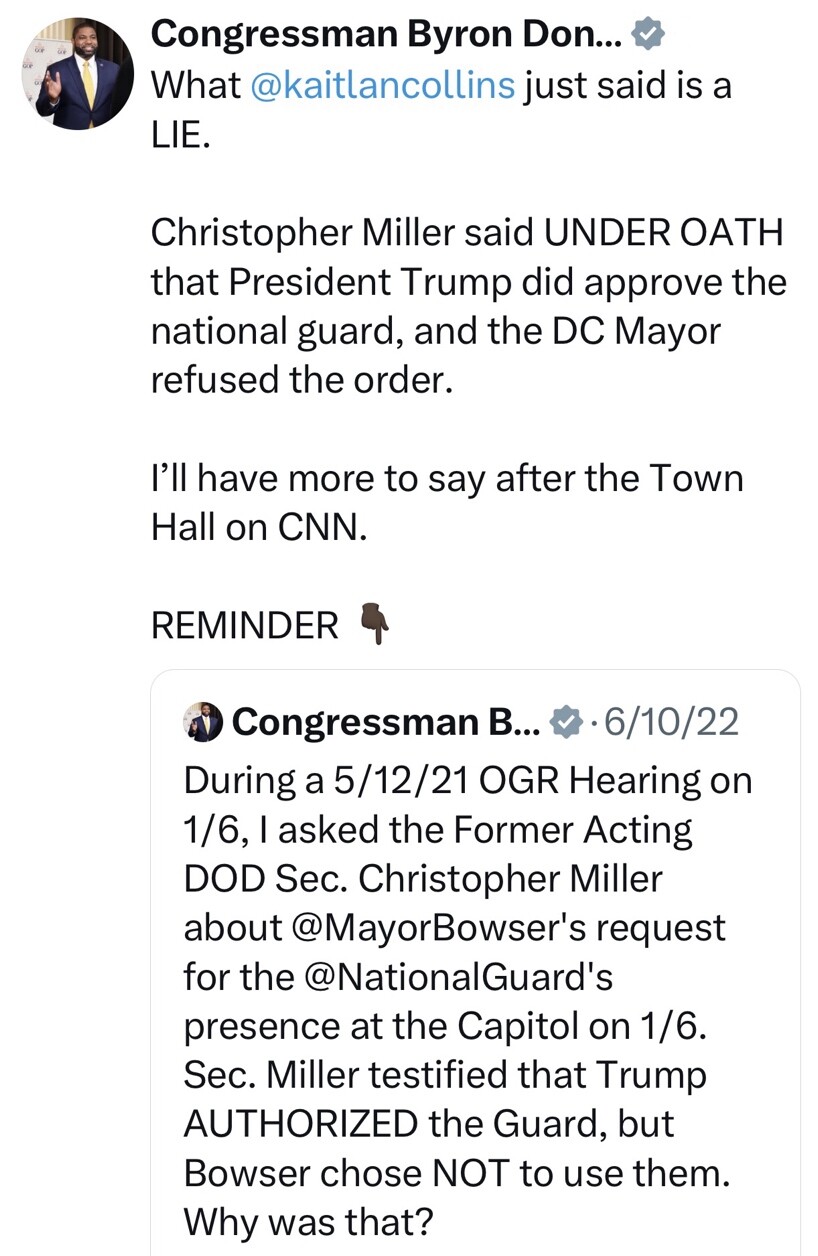The height and width of the screenshot is (1256, 818).
Task: Open the large round profile photo
Action: (x=76, y=73)
